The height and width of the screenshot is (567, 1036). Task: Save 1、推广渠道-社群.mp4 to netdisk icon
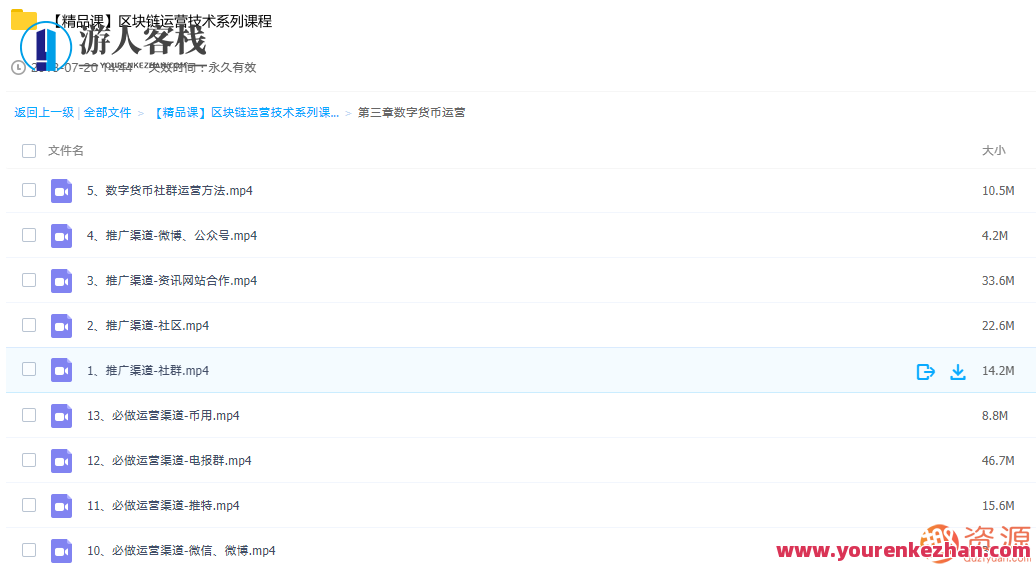[x=926, y=371]
